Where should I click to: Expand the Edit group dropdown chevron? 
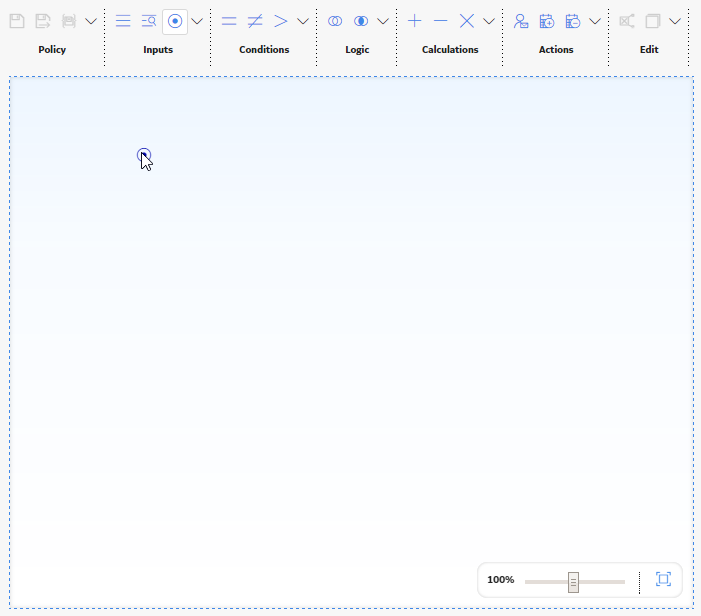pos(675,21)
